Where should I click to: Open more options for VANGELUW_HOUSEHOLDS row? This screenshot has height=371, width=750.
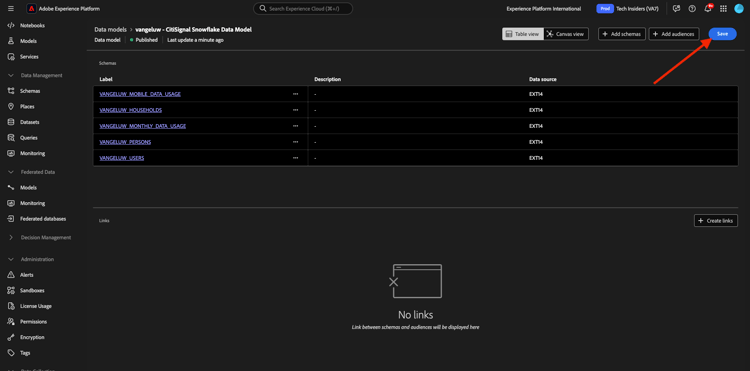pos(295,110)
